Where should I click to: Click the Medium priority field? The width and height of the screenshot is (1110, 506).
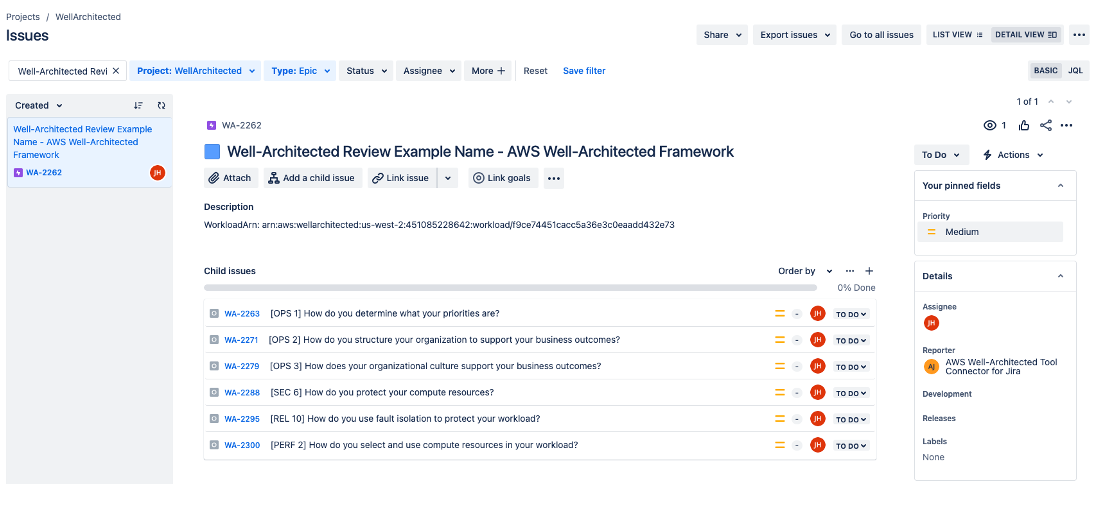[990, 232]
